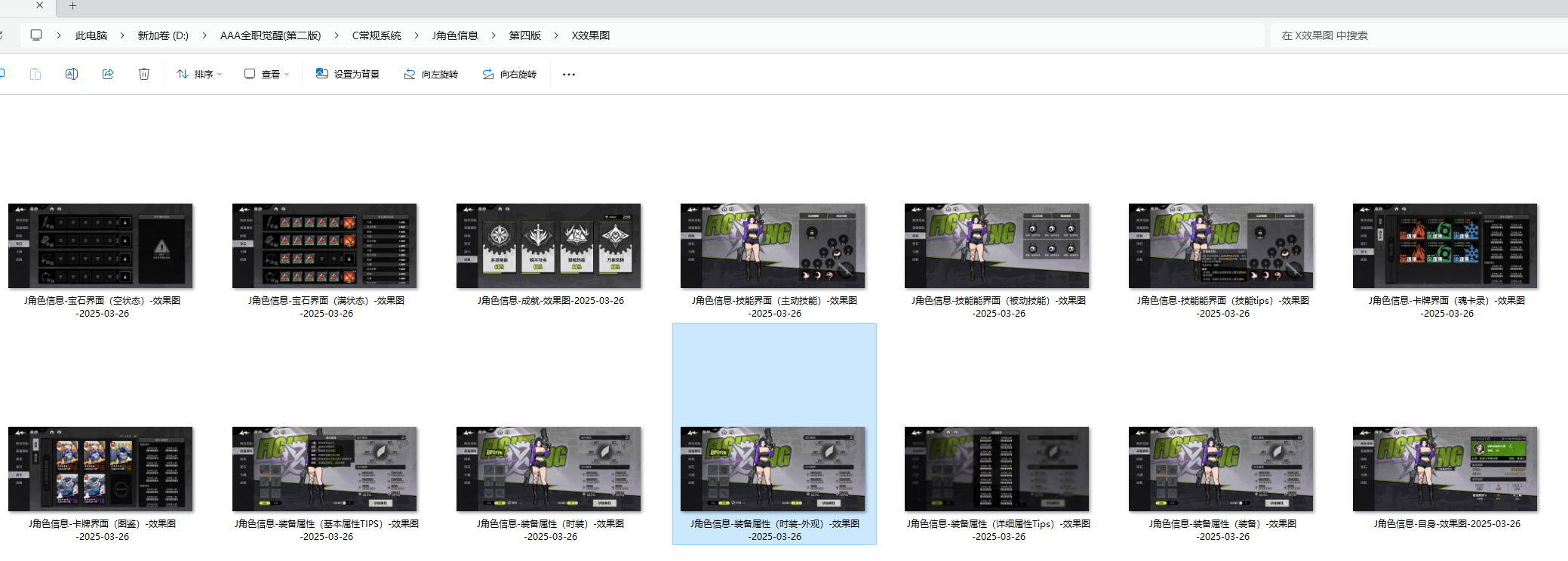
Task: Close the current tab
Action: coord(39,5)
